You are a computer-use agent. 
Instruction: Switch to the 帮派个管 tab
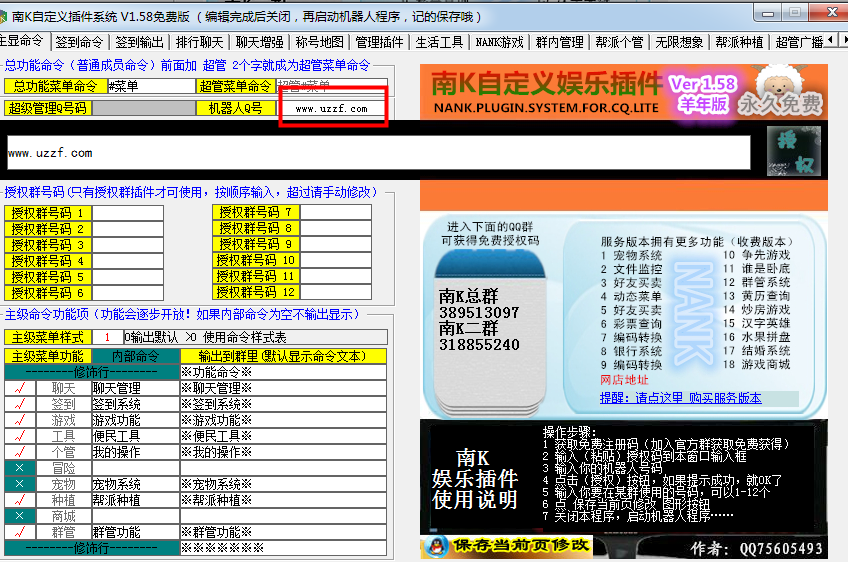(619, 42)
